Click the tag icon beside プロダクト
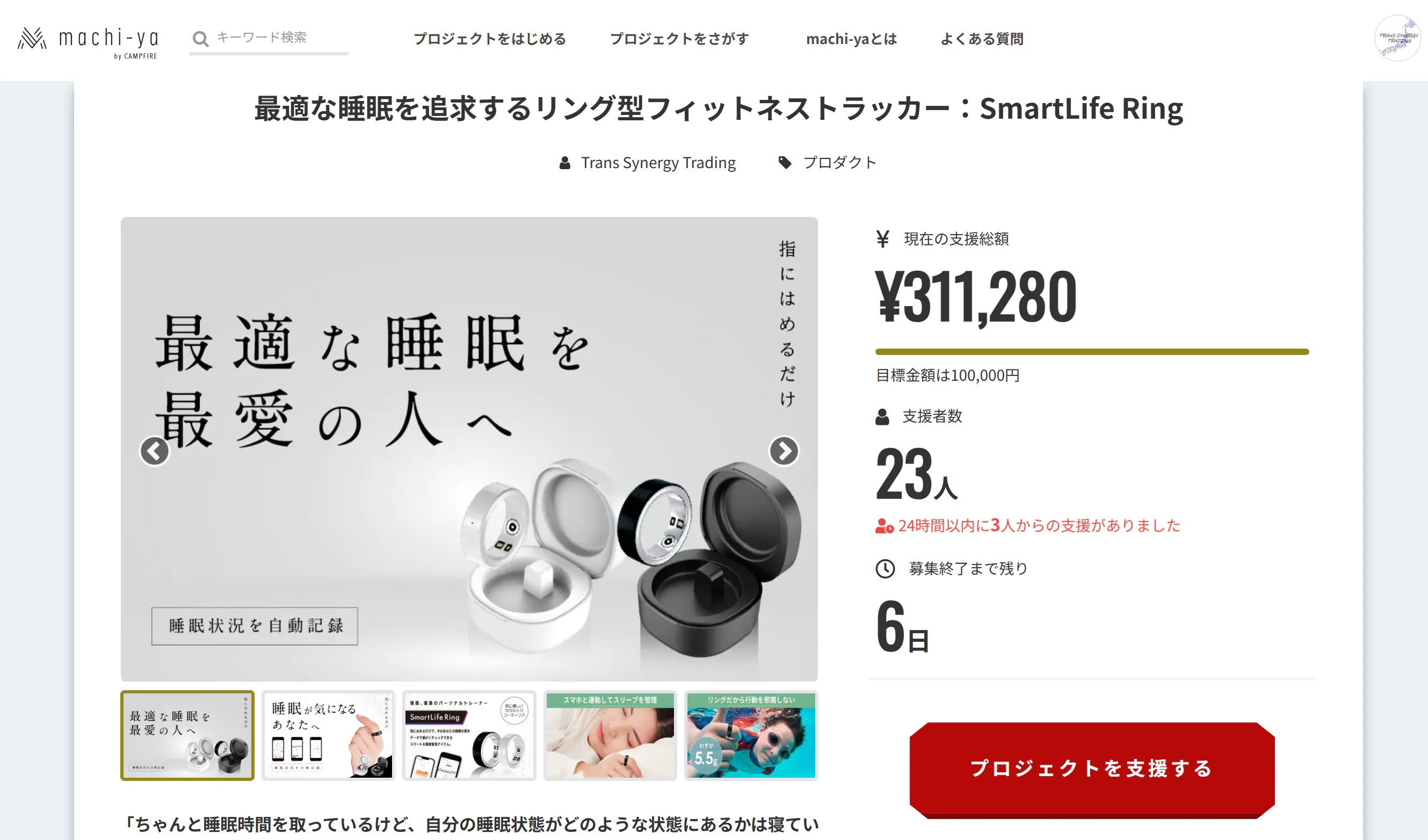 click(785, 163)
